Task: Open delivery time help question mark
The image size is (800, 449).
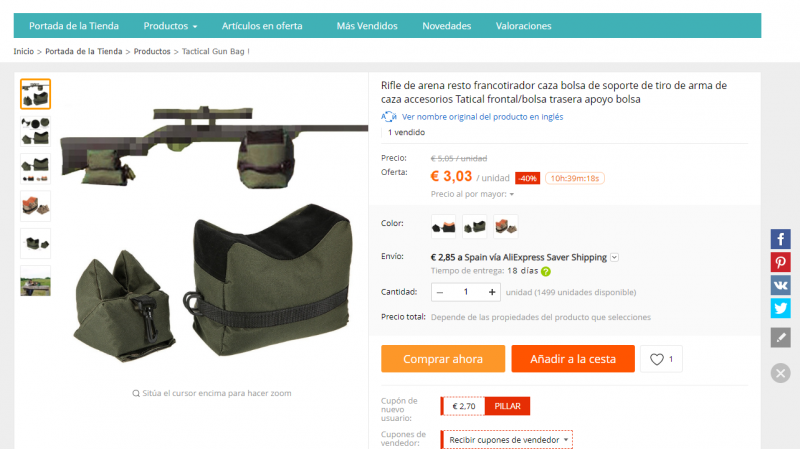Action: click(546, 271)
